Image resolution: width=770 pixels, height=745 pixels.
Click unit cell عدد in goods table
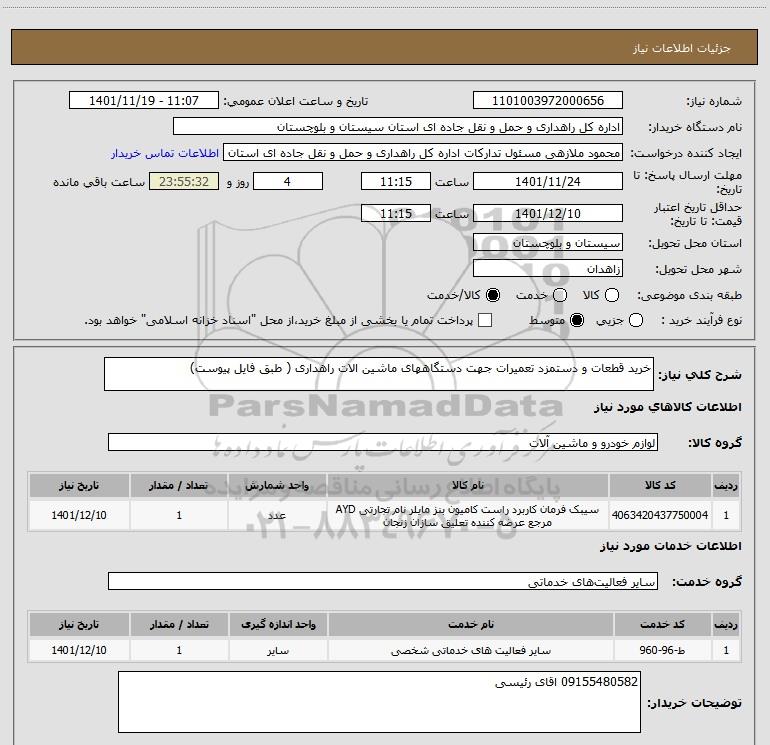coord(277,515)
